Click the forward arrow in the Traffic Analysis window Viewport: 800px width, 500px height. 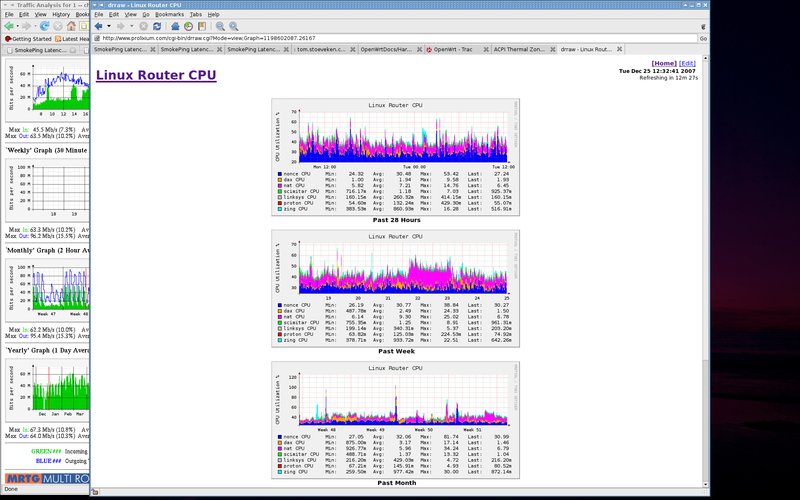[x=26, y=26]
